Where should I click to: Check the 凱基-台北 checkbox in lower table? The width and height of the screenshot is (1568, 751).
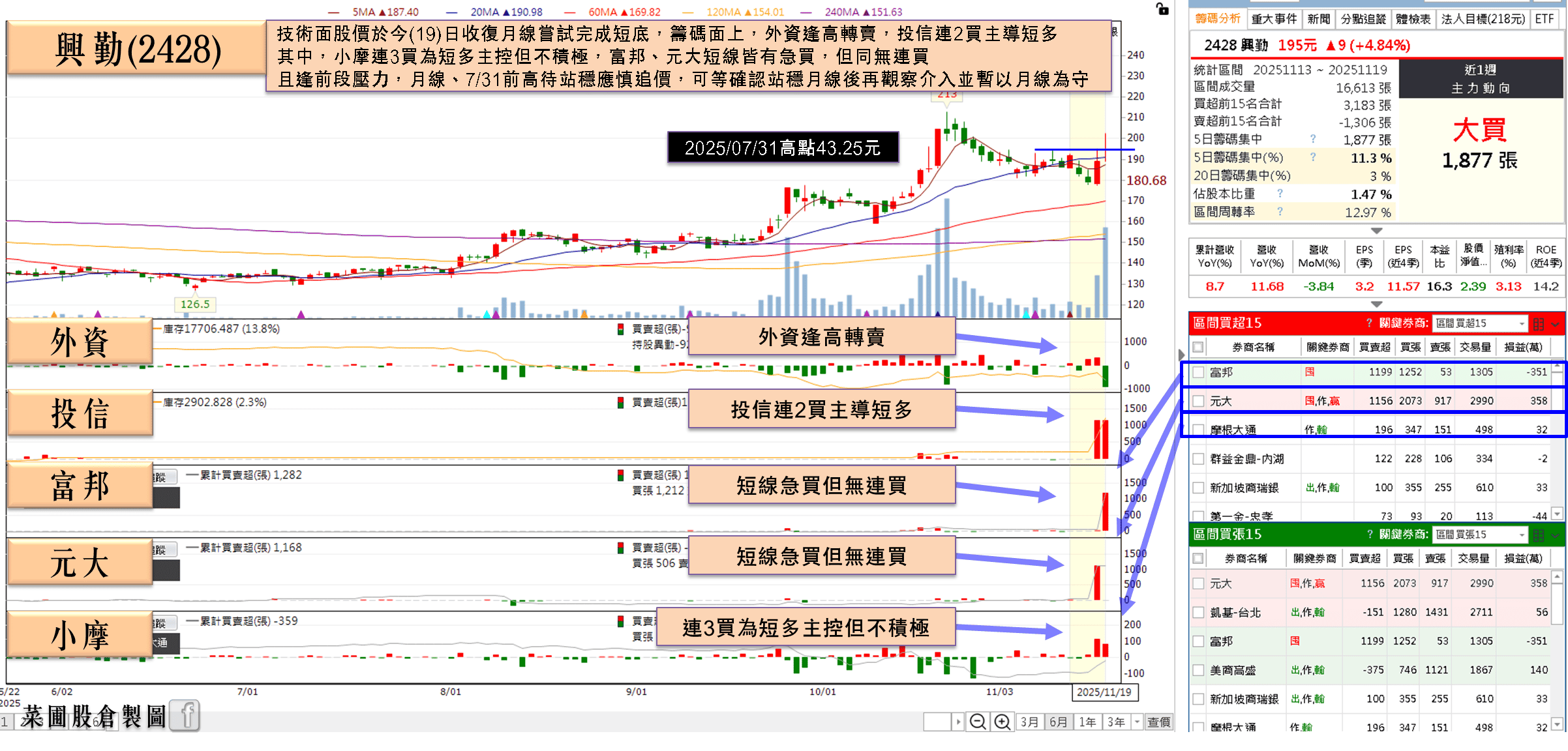pos(1198,612)
